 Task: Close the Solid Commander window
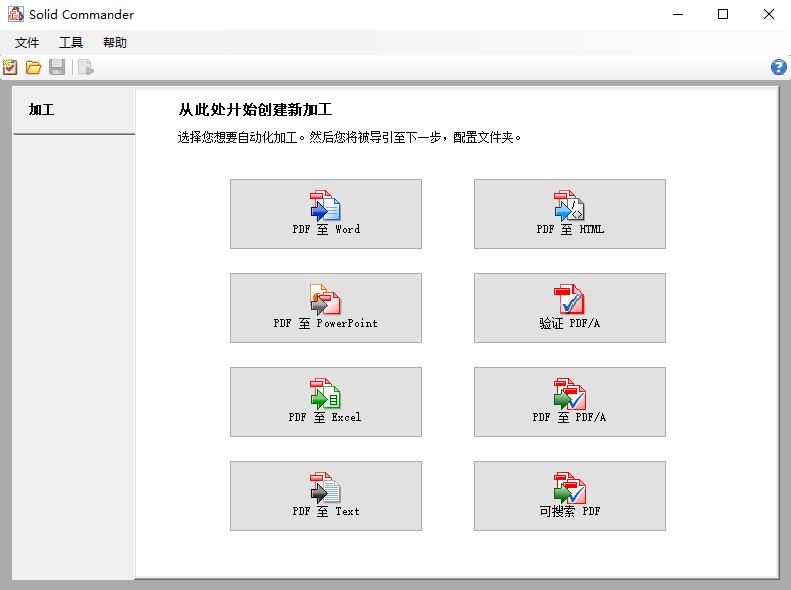click(x=768, y=14)
